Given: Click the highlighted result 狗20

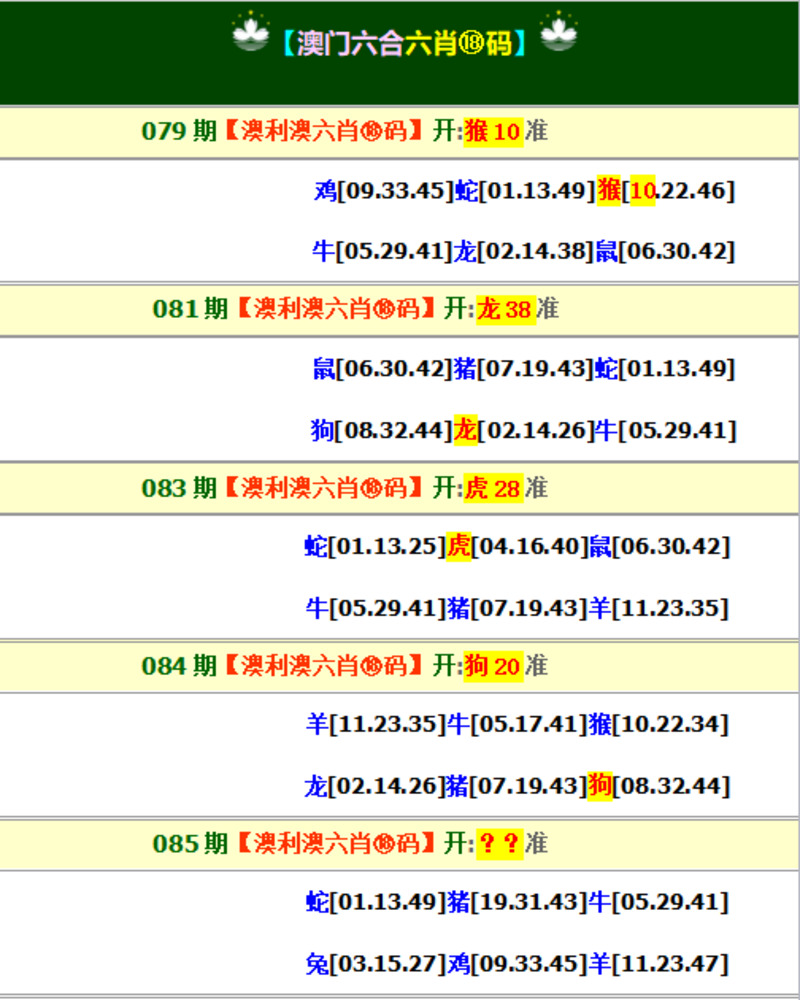Looking at the screenshot, I should pyautogui.click(x=493, y=666).
